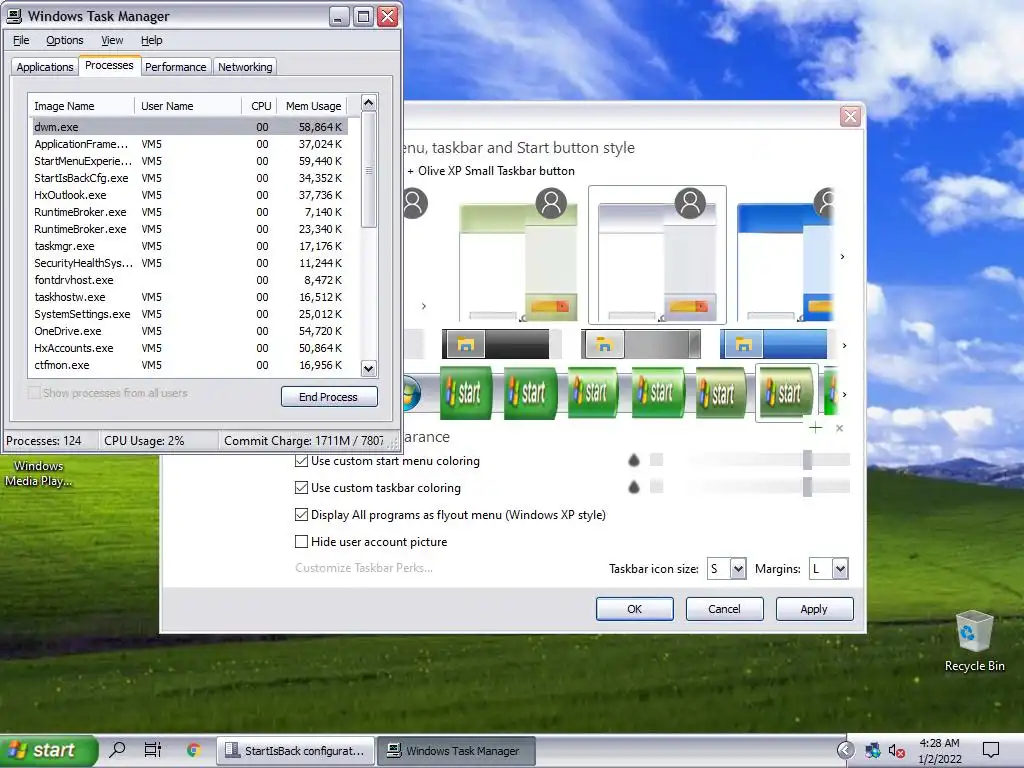Click start menu color swatch
1024x768 pixels.
point(657,460)
